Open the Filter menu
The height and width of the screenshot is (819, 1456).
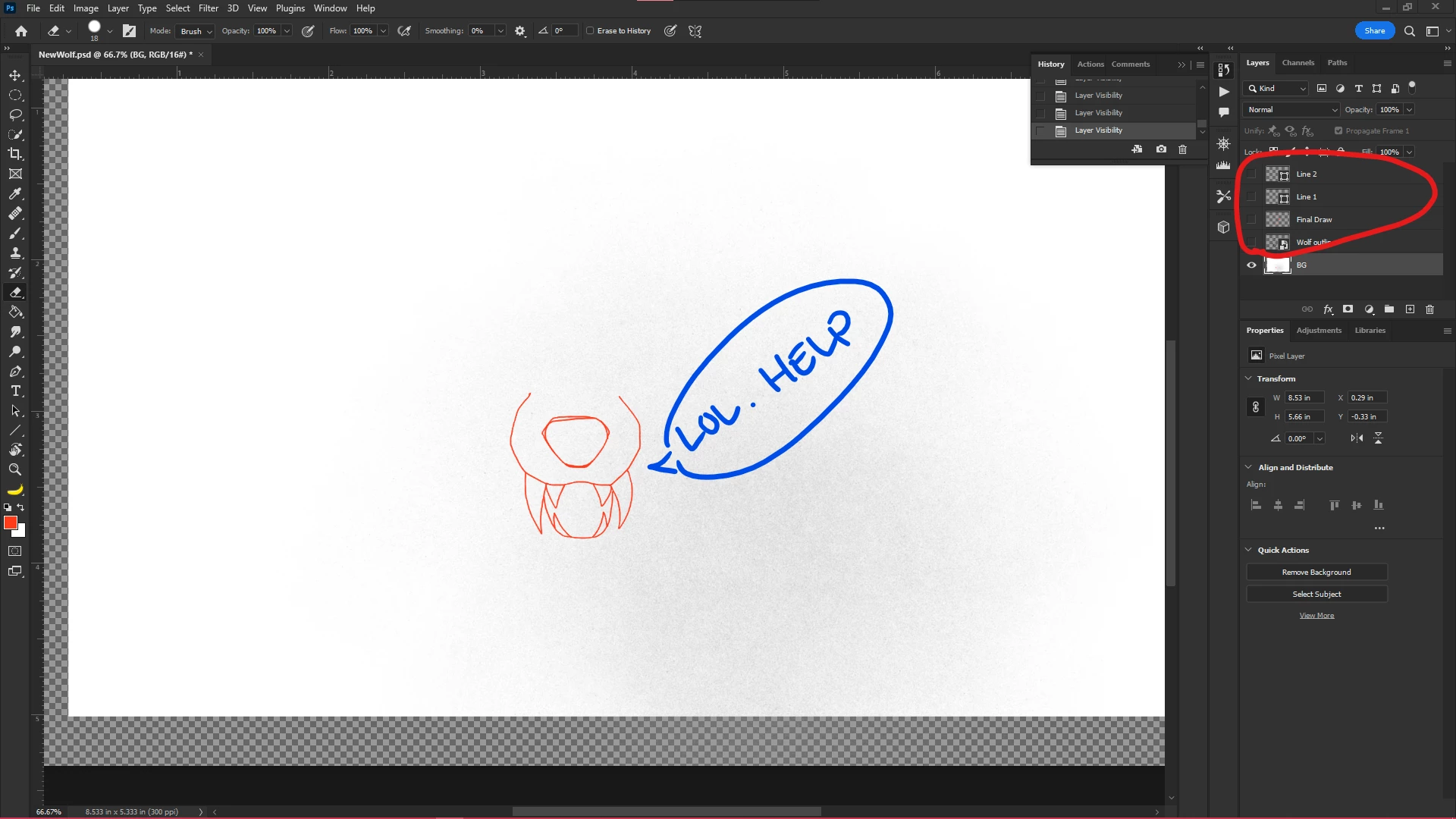[x=208, y=8]
